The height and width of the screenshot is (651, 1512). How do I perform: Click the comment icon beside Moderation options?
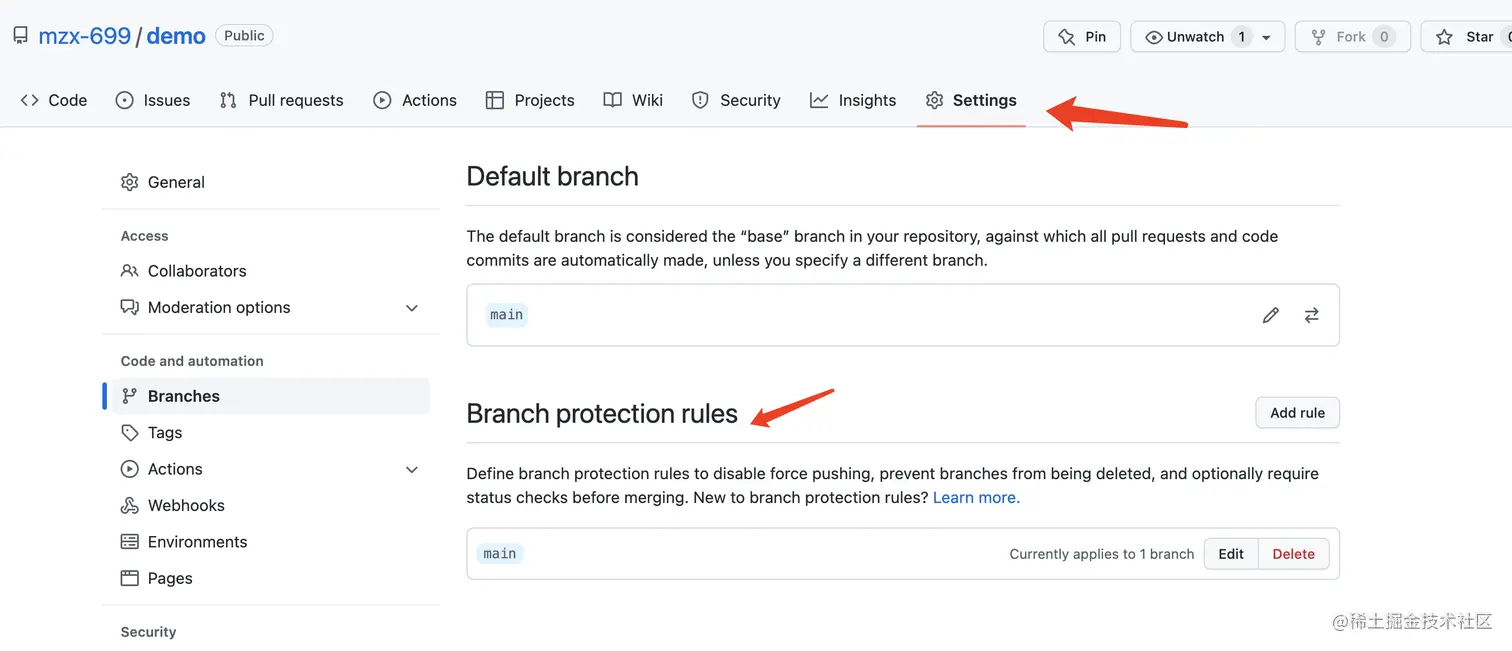coord(129,308)
